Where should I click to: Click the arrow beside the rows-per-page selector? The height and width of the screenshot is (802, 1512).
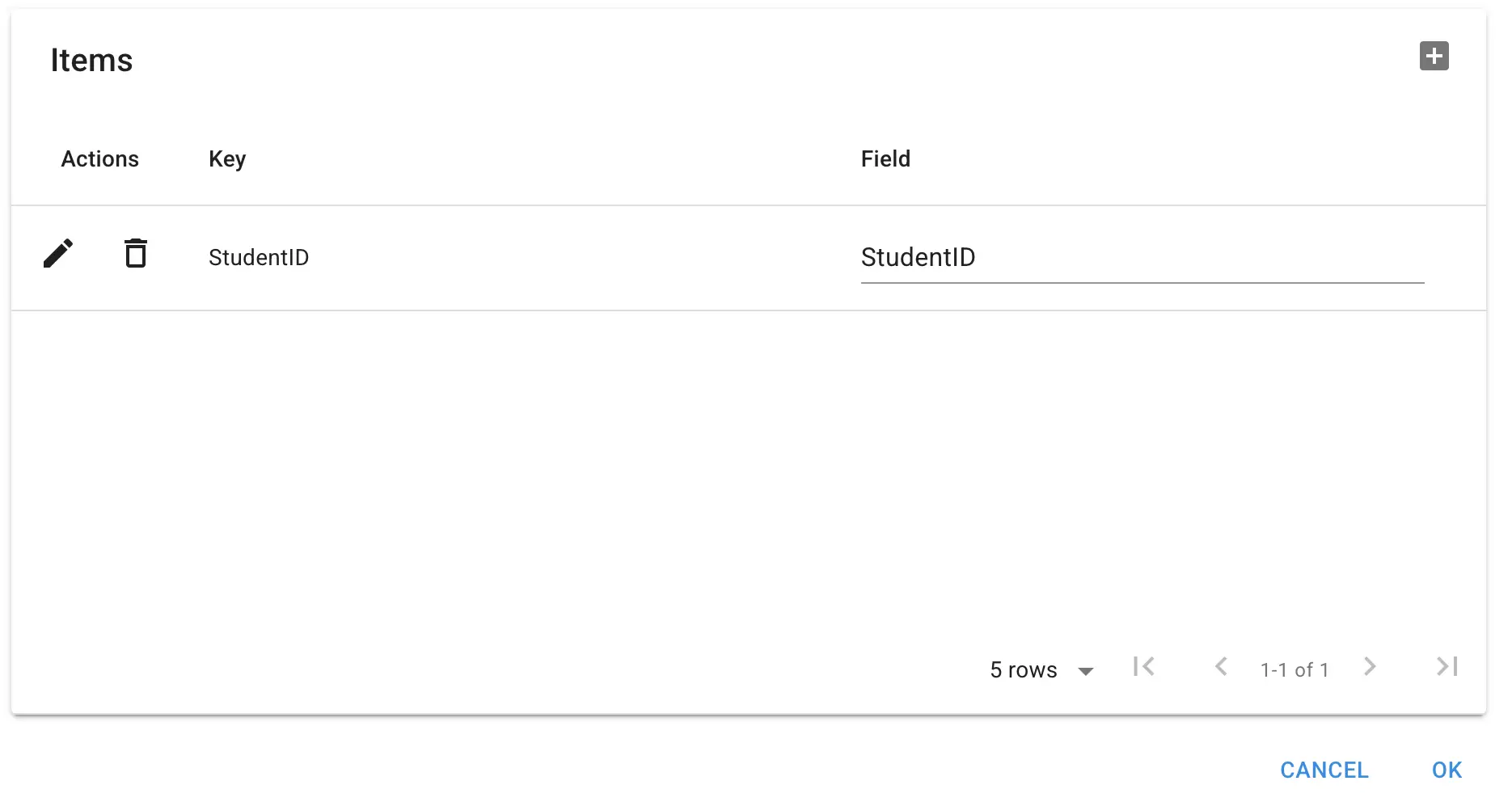(1086, 671)
